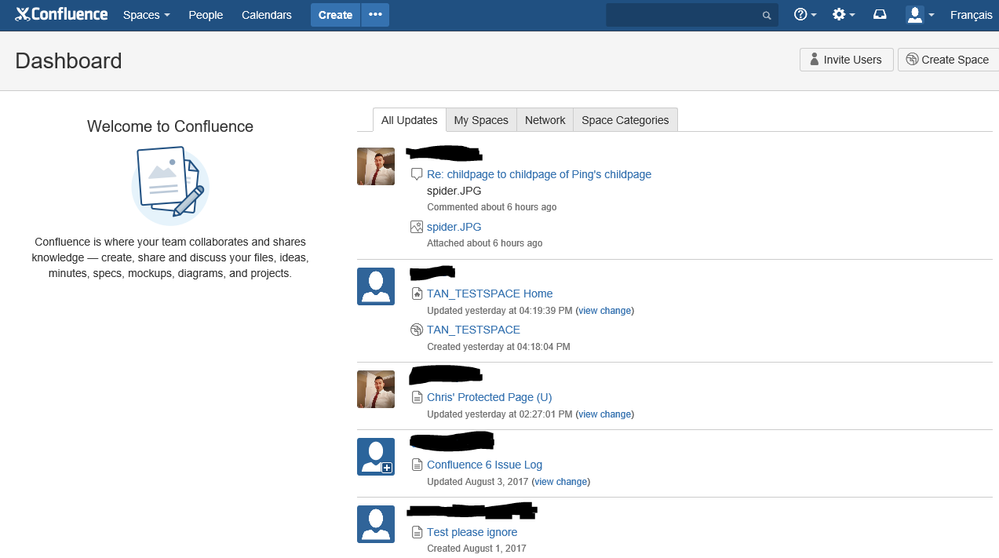
Task: Open the 'Test please ignore' page link
Action: coord(471,532)
